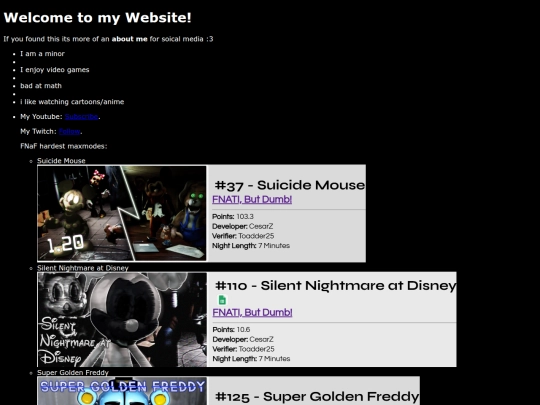Click the "#110 - Silent Nightmare at Disney" title
Image resolution: width=540 pixels, height=405 pixels.
click(336, 286)
